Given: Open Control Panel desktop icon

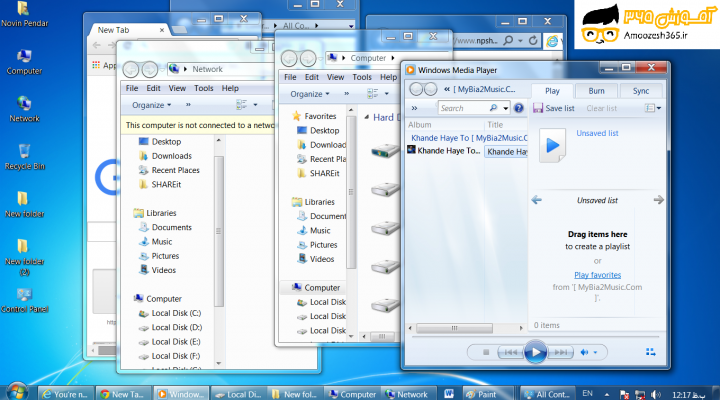Looking at the screenshot, I should [24, 300].
